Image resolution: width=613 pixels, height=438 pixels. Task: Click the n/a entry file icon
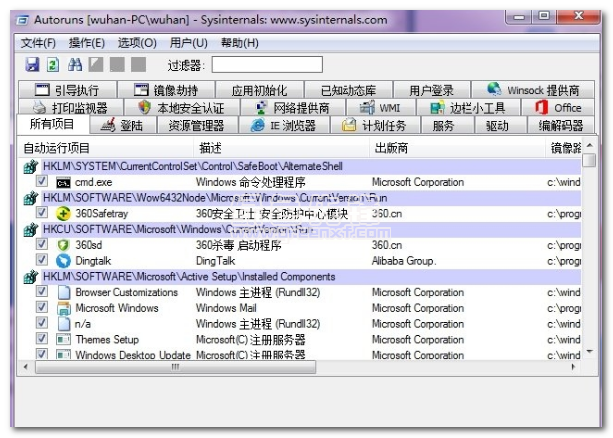[x=63, y=324]
